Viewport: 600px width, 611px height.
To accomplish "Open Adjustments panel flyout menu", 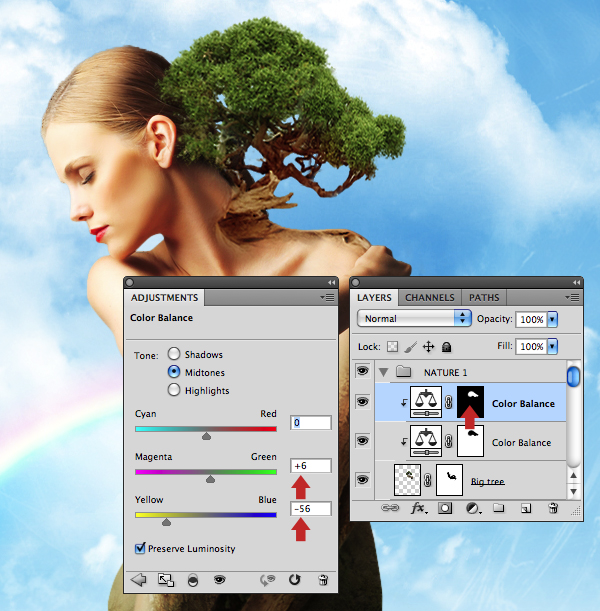I will pos(327,298).
